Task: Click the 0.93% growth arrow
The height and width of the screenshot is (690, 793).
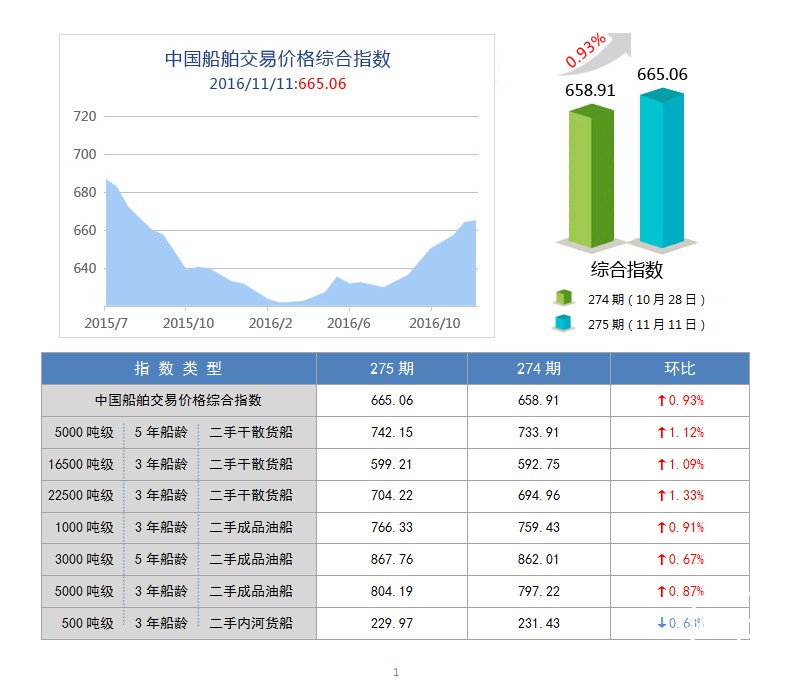Action: pyautogui.click(x=597, y=53)
